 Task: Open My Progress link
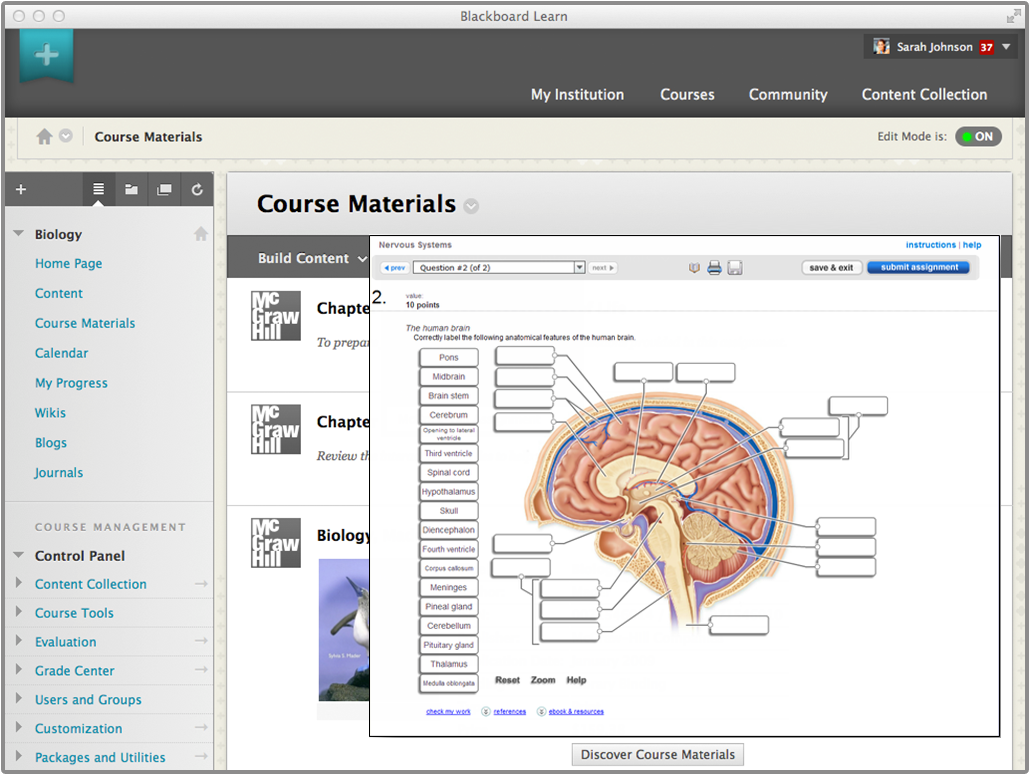click(71, 383)
